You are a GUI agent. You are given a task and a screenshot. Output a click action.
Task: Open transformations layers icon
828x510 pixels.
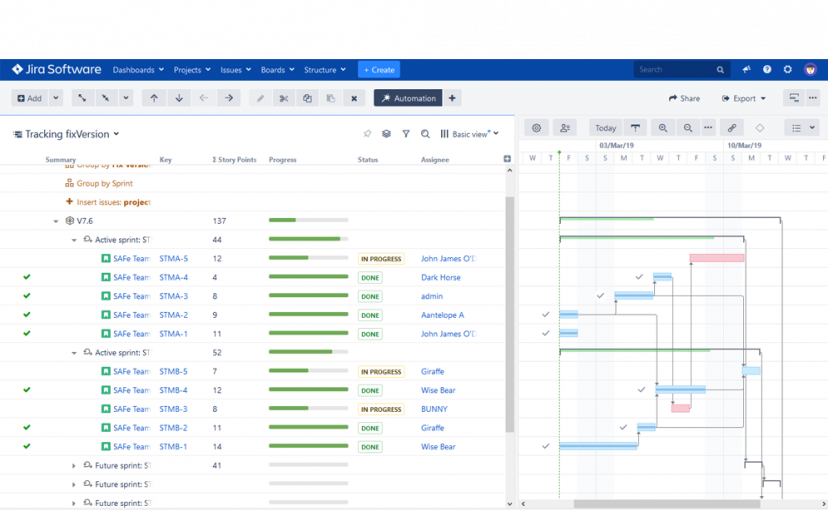(x=387, y=134)
